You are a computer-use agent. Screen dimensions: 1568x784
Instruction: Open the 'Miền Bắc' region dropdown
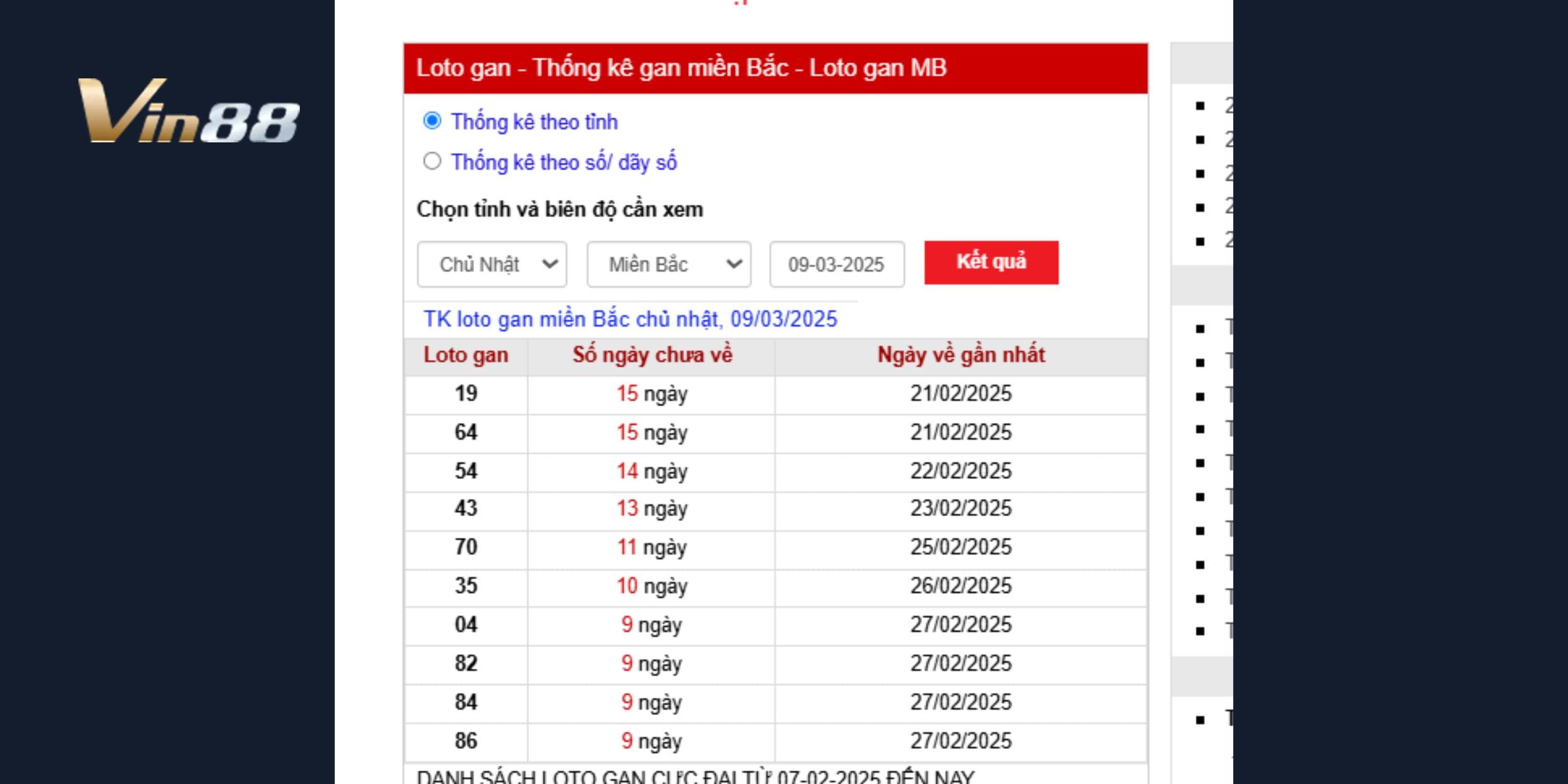tap(669, 264)
